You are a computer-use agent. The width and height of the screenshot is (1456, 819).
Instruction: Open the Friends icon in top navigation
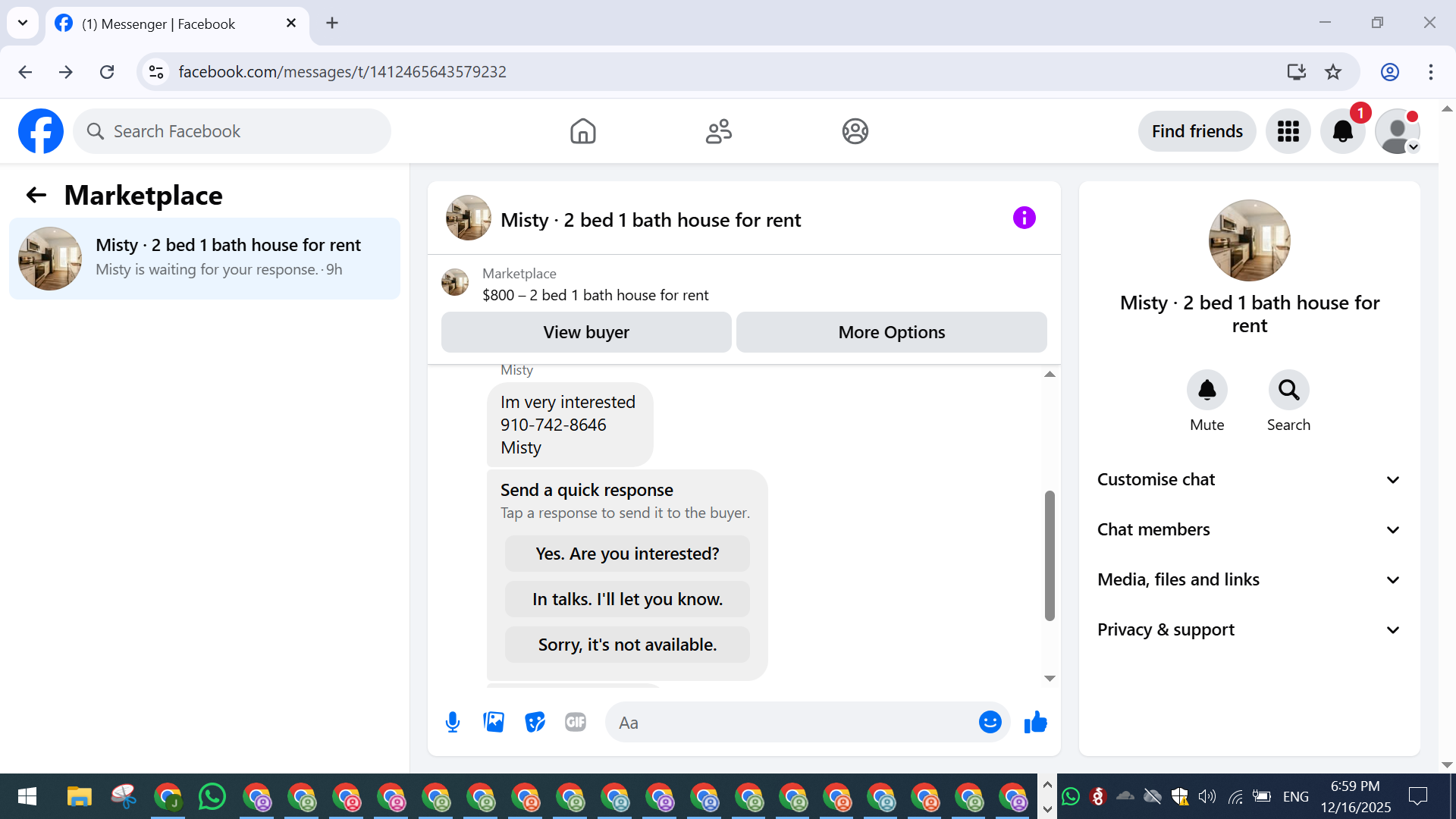[x=719, y=131]
